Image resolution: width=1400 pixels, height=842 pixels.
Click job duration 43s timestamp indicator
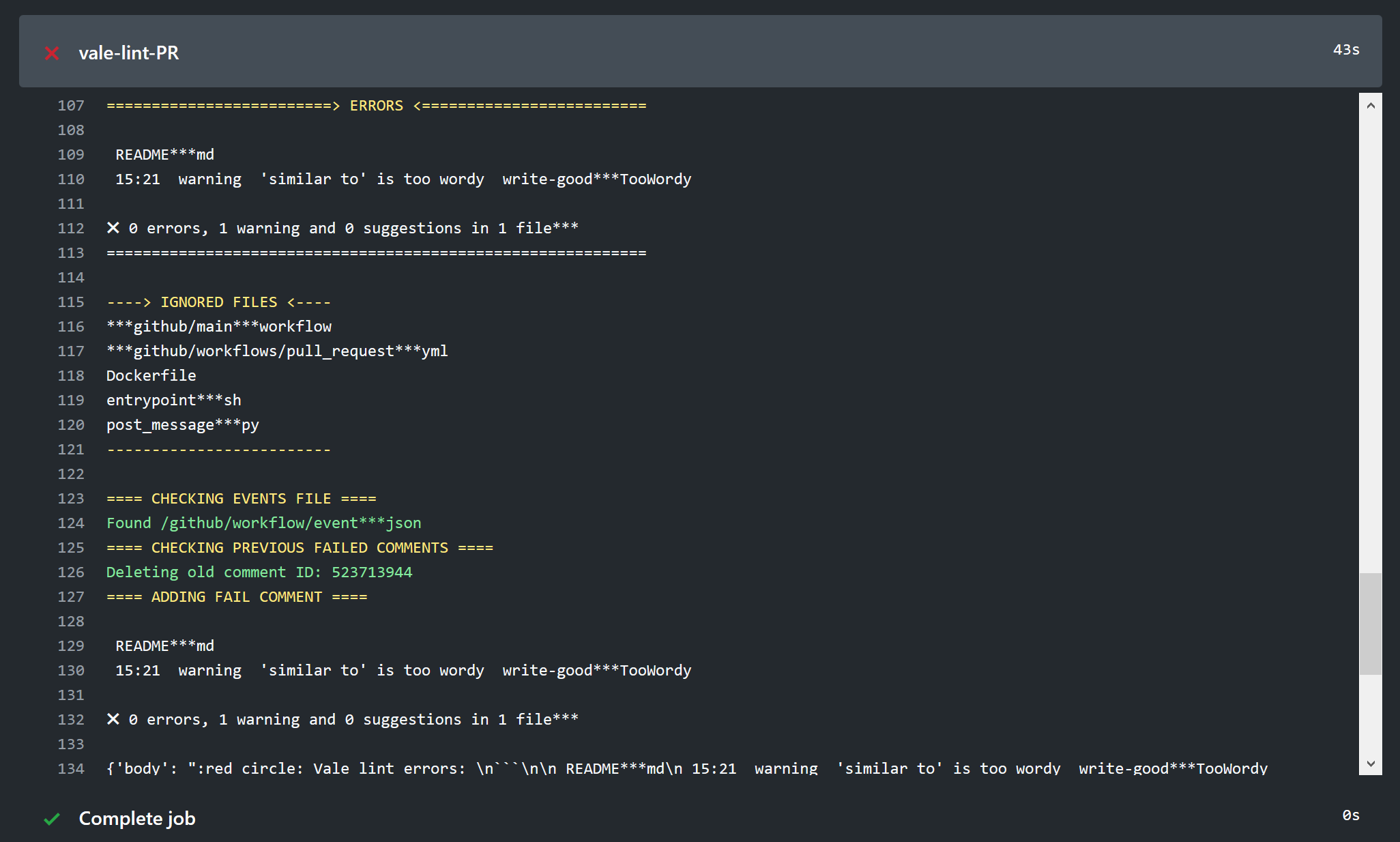click(x=1343, y=50)
